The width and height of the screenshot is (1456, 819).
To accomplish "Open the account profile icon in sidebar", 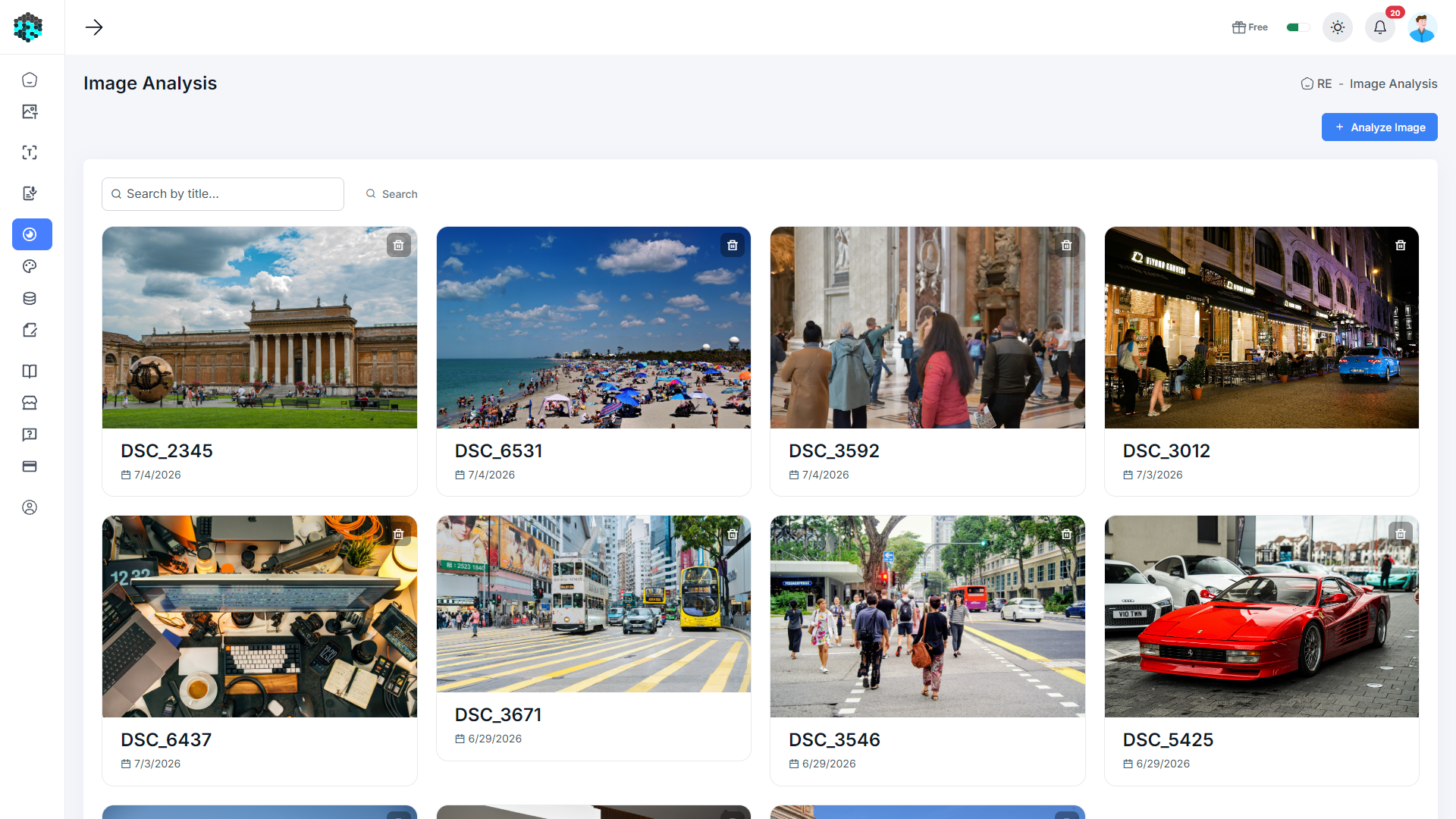I will [x=30, y=507].
